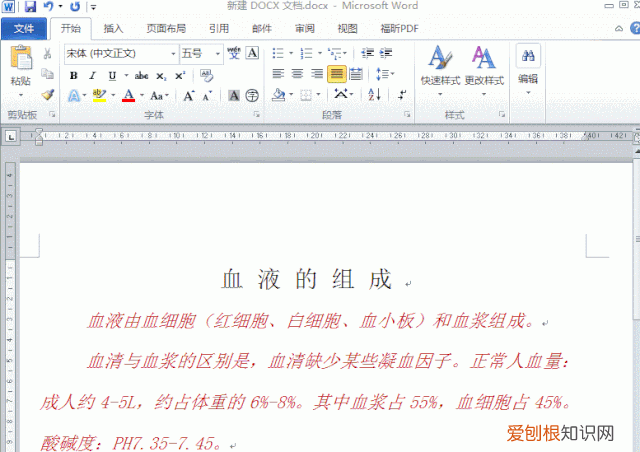
Task: Open the 字体 font dialog launcher
Action: pos(257,115)
